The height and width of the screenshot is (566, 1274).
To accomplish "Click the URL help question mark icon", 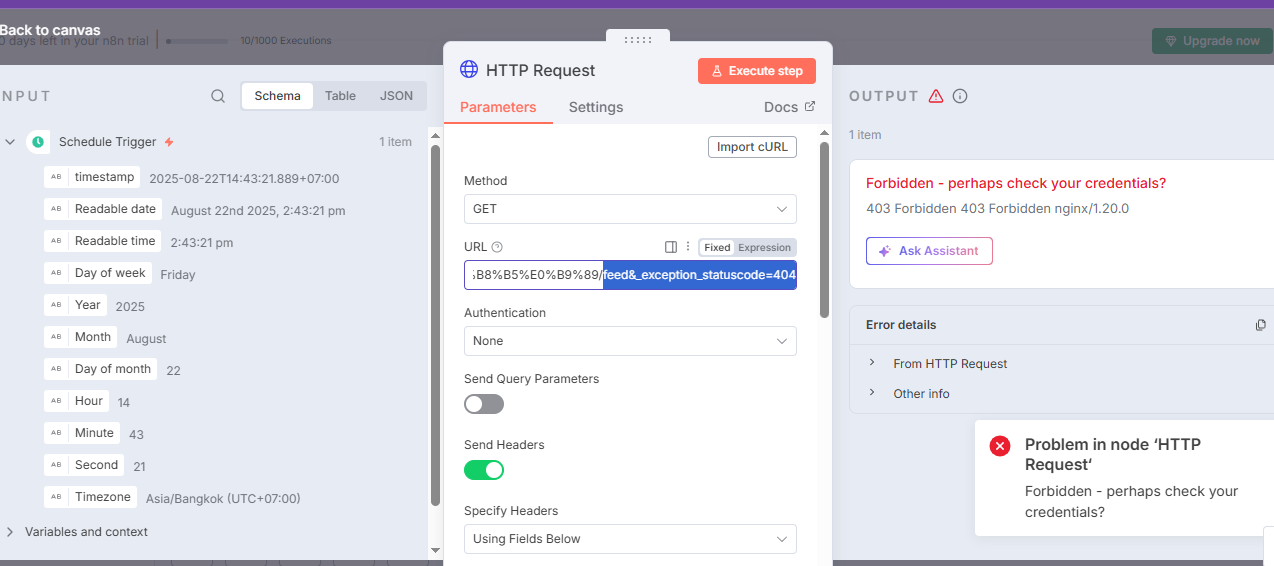I will click(497, 247).
